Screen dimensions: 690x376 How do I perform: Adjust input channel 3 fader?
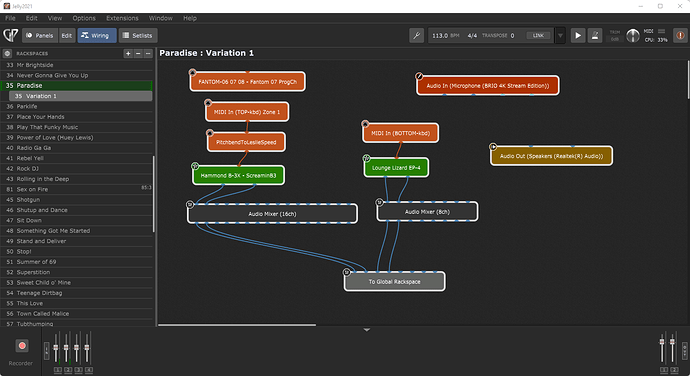77,347
